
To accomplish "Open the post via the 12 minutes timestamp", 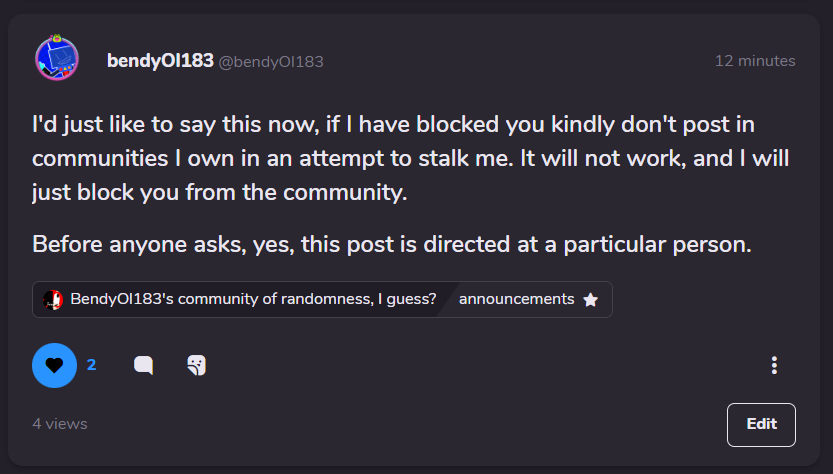I will (x=755, y=61).
